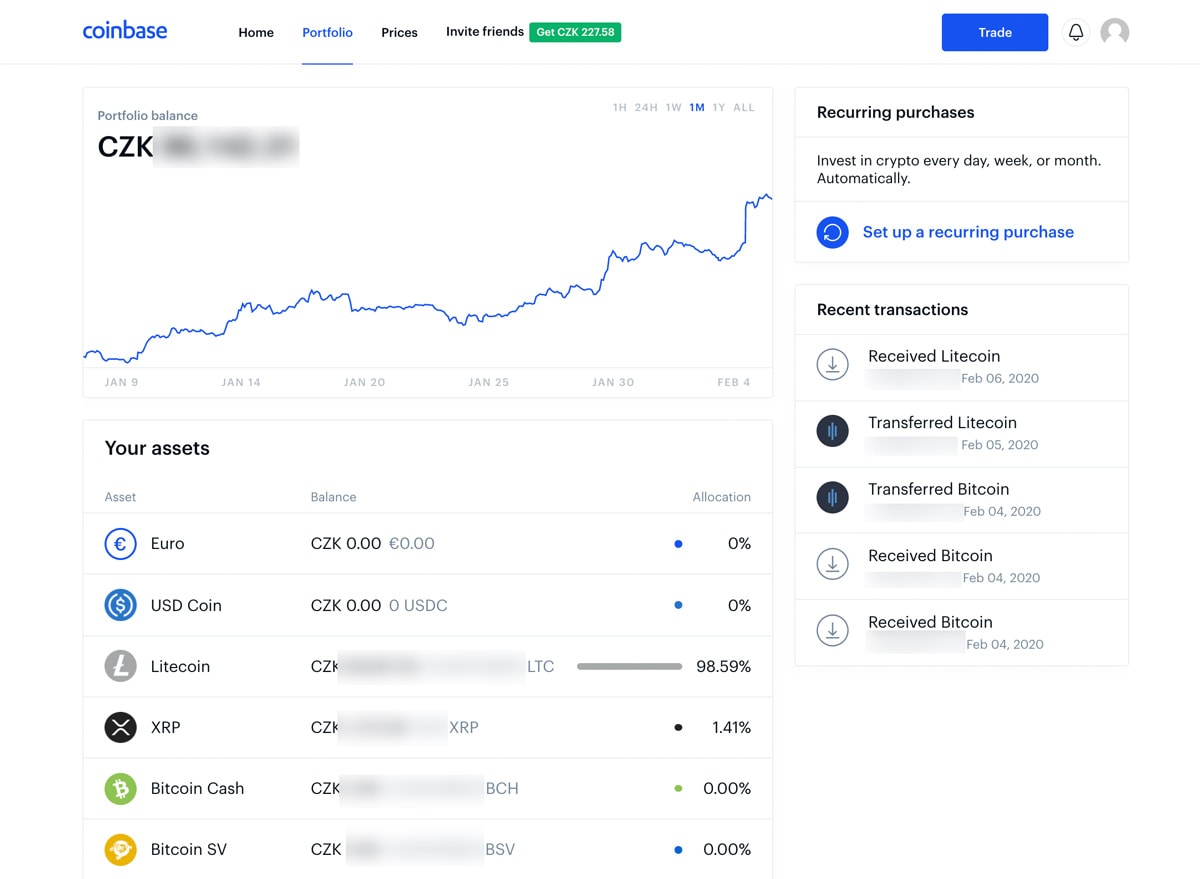Viewport: 1200px width, 879px height.
Task: Open the Transferred Litecoin transaction
Action: click(x=961, y=434)
